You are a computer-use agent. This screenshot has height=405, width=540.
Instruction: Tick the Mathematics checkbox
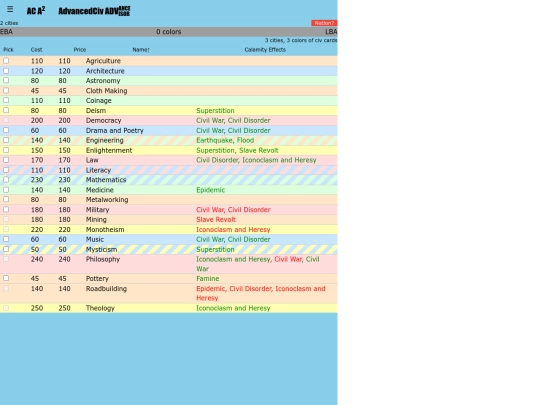tap(6, 180)
